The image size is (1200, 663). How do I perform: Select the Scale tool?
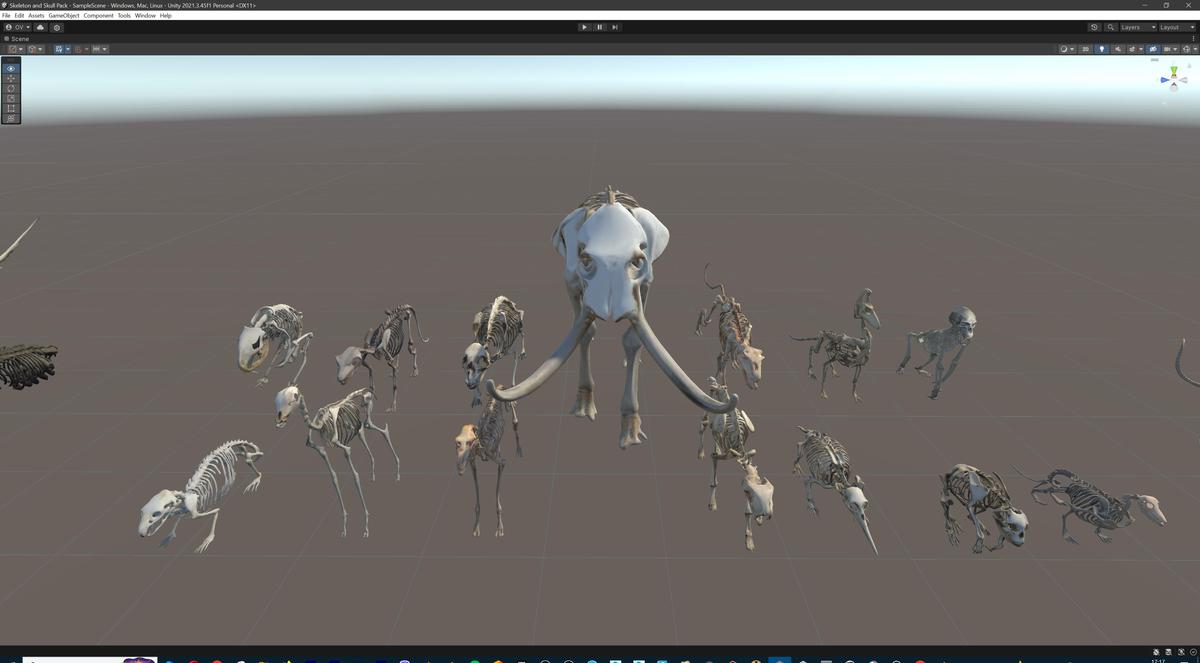pos(10,98)
